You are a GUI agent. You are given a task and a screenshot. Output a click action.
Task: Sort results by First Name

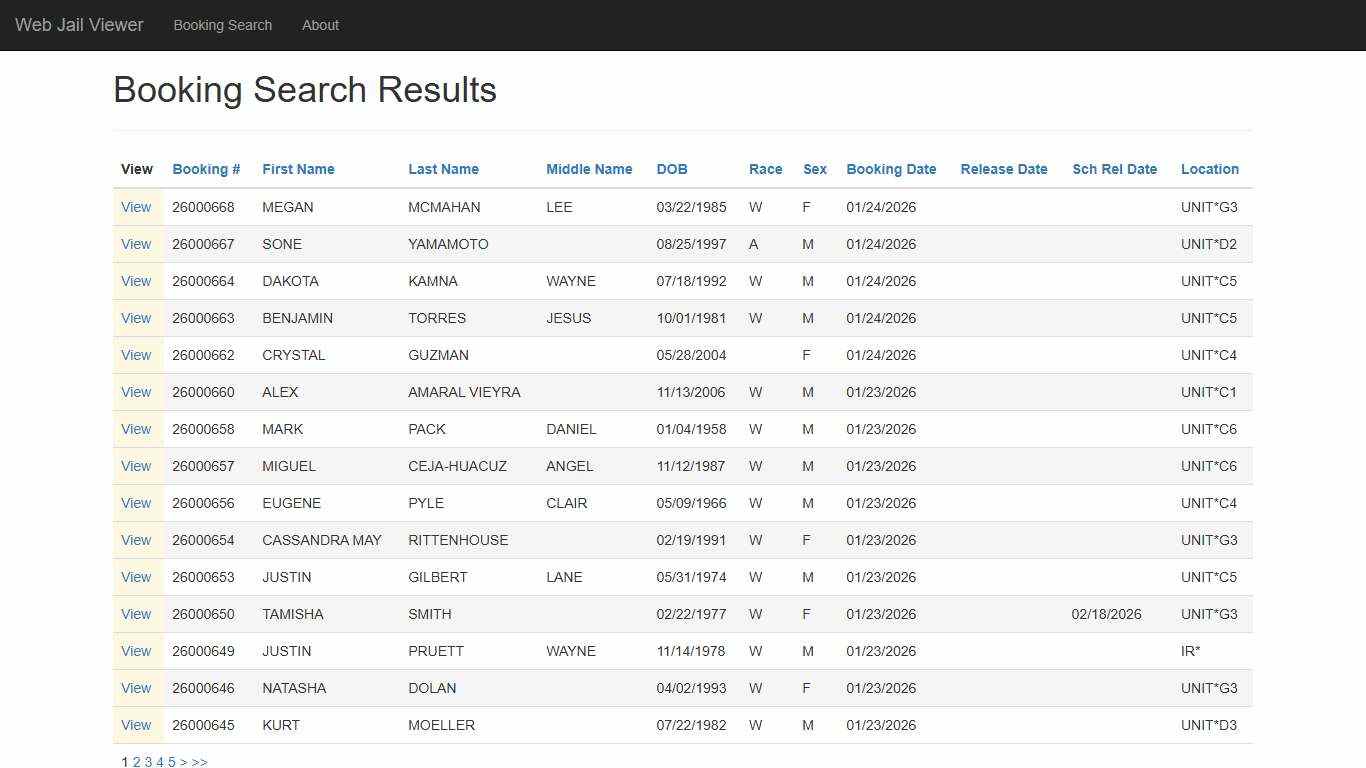click(298, 169)
